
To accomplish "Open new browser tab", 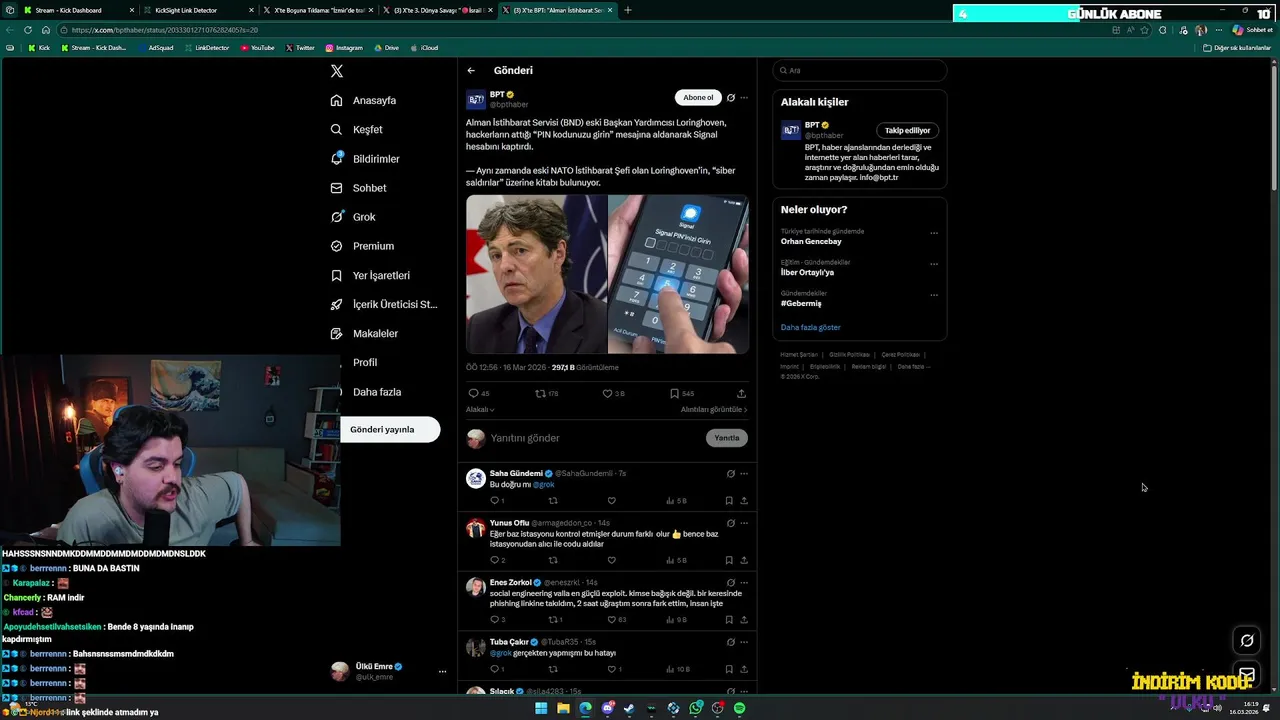I will click(x=628, y=10).
